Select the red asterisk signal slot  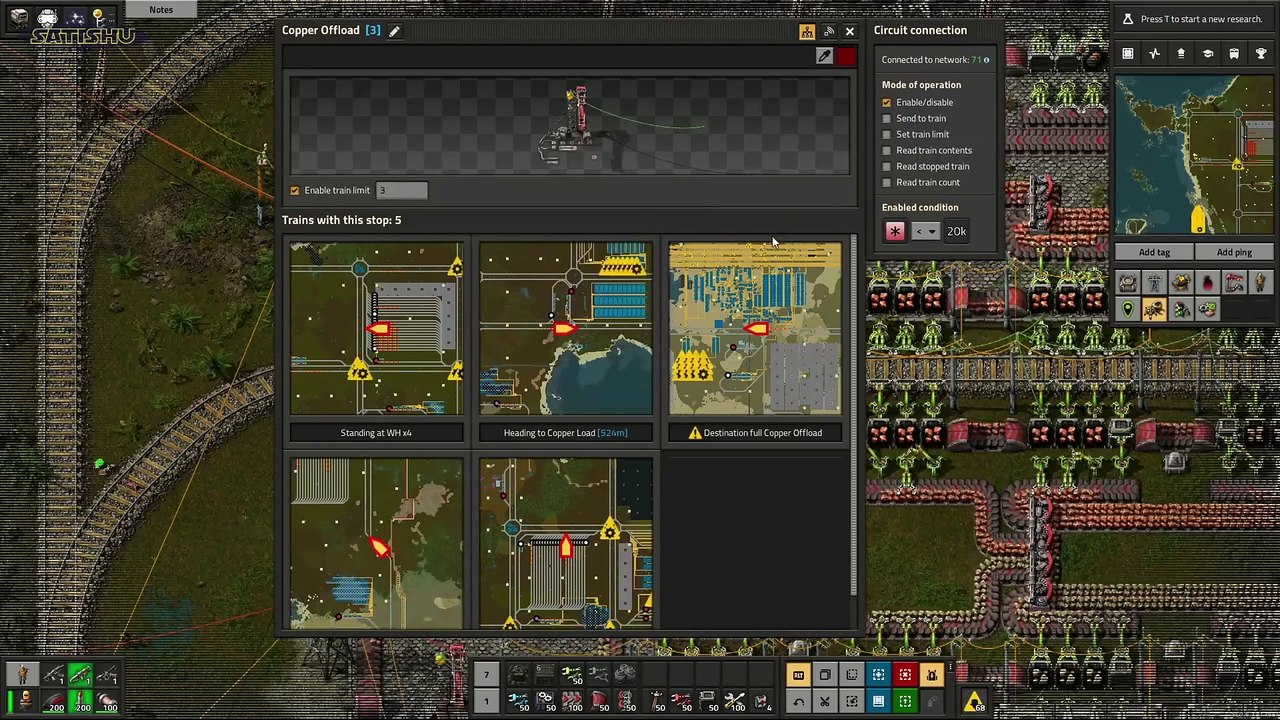[895, 232]
